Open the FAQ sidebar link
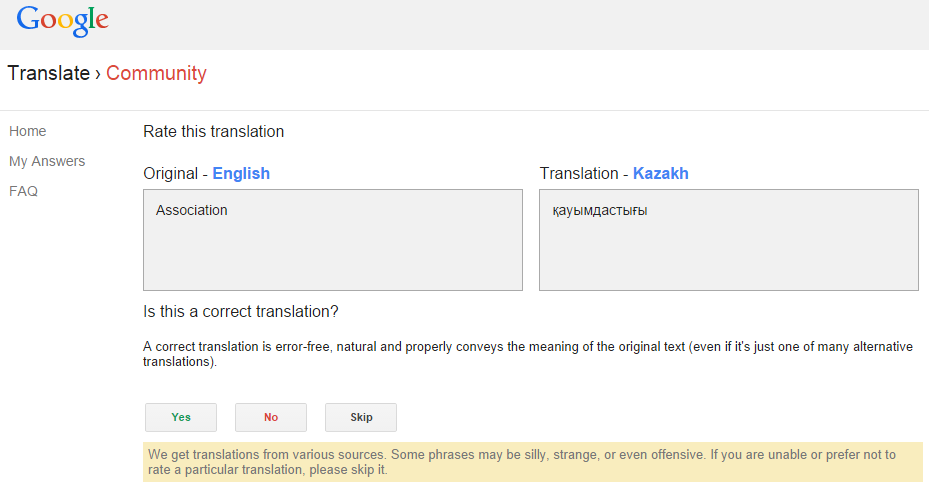The width and height of the screenshot is (929, 486). (23, 191)
